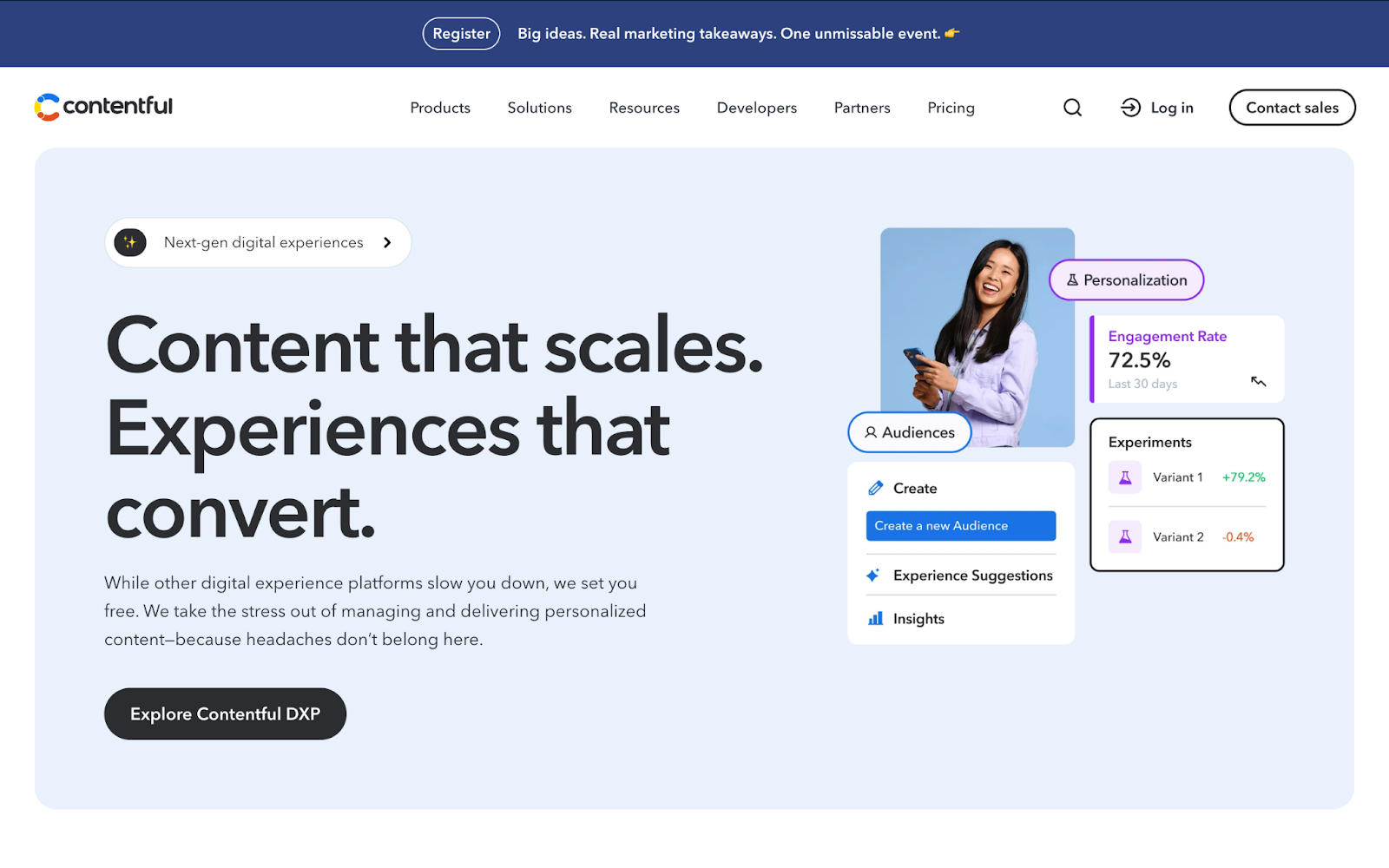Viewport: 1389px width, 868px height.
Task: Select the Engagement Rate trend arrow icon
Action: click(x=1258, y=381)
